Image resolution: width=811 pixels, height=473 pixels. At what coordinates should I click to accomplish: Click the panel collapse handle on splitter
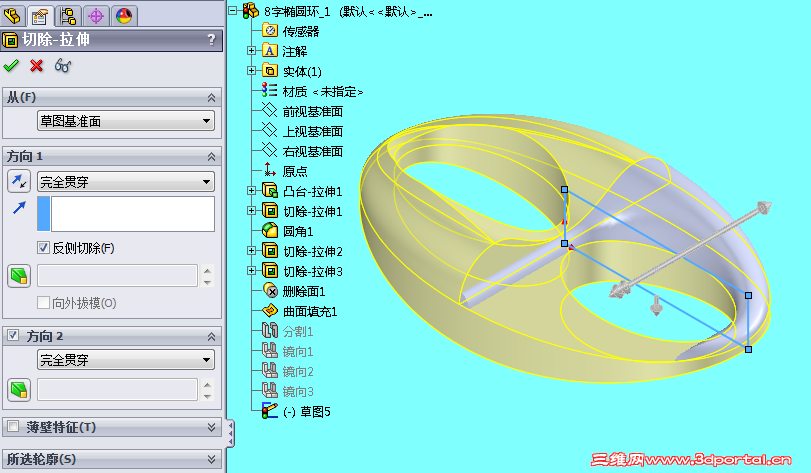coord(231,433)
